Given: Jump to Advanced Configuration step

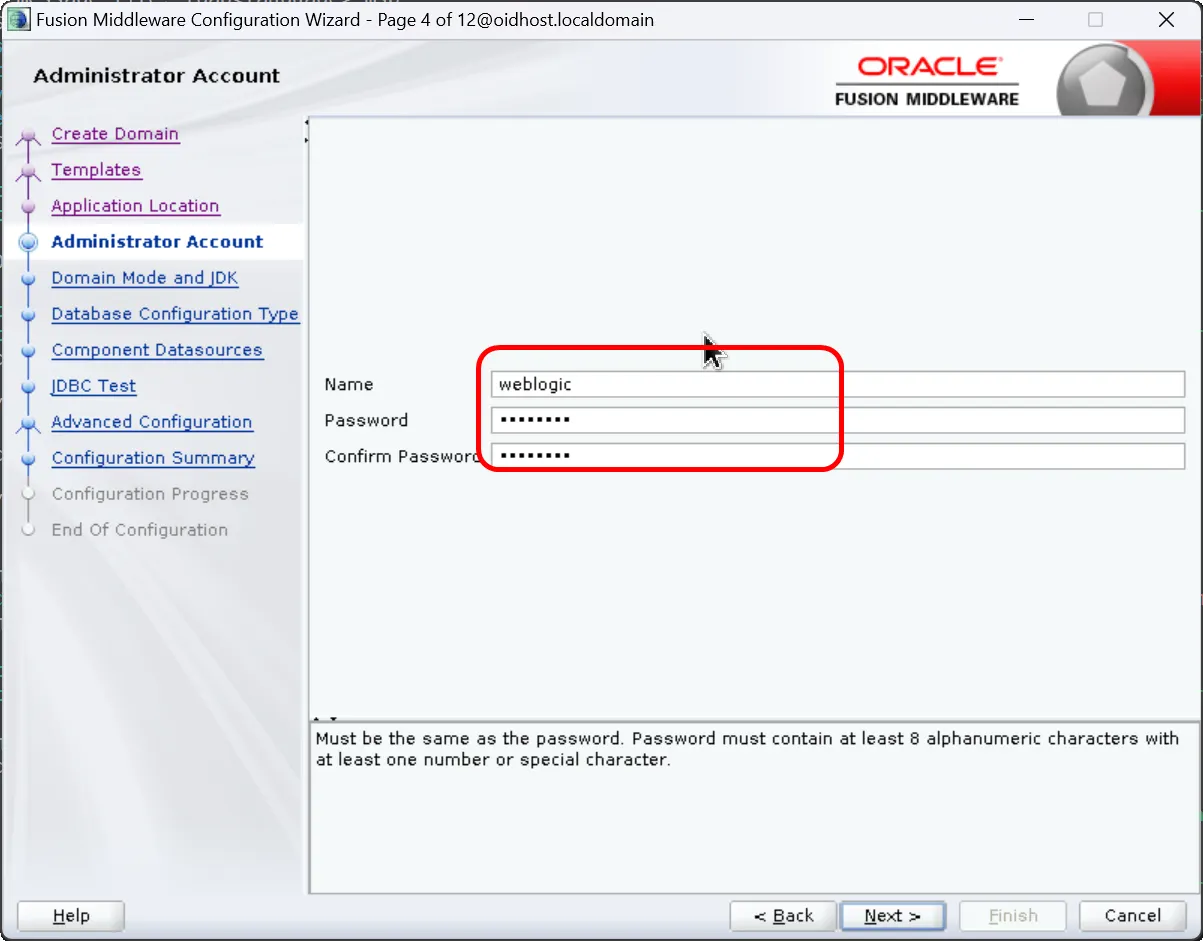Looking at the screenshot, I should click(152, 422).
